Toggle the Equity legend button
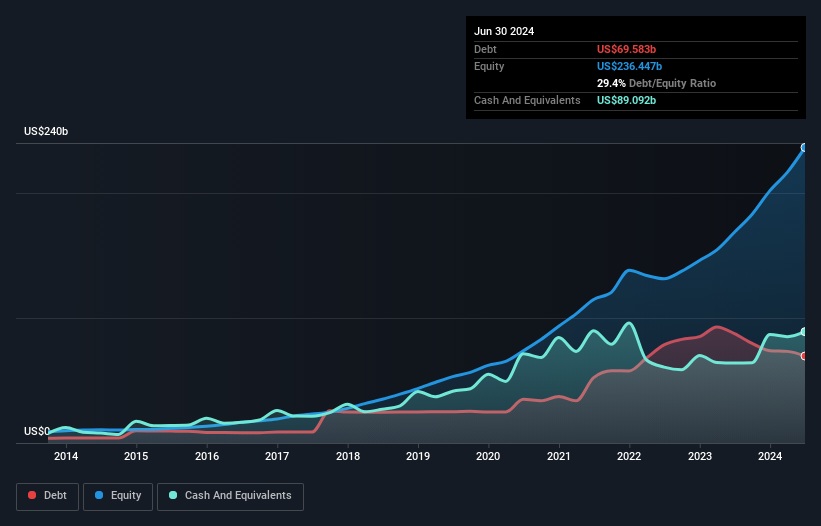The image size is (821, 526). [118, 496]
